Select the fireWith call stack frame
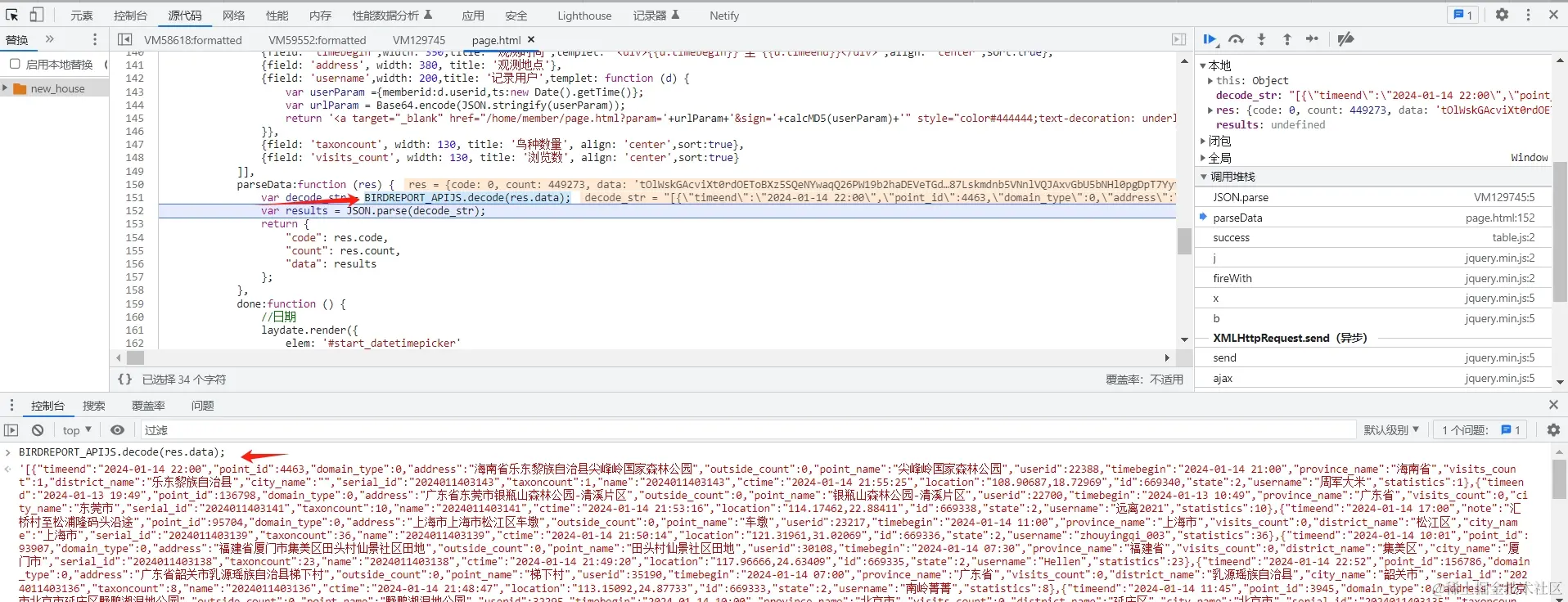 point(1373,278)
